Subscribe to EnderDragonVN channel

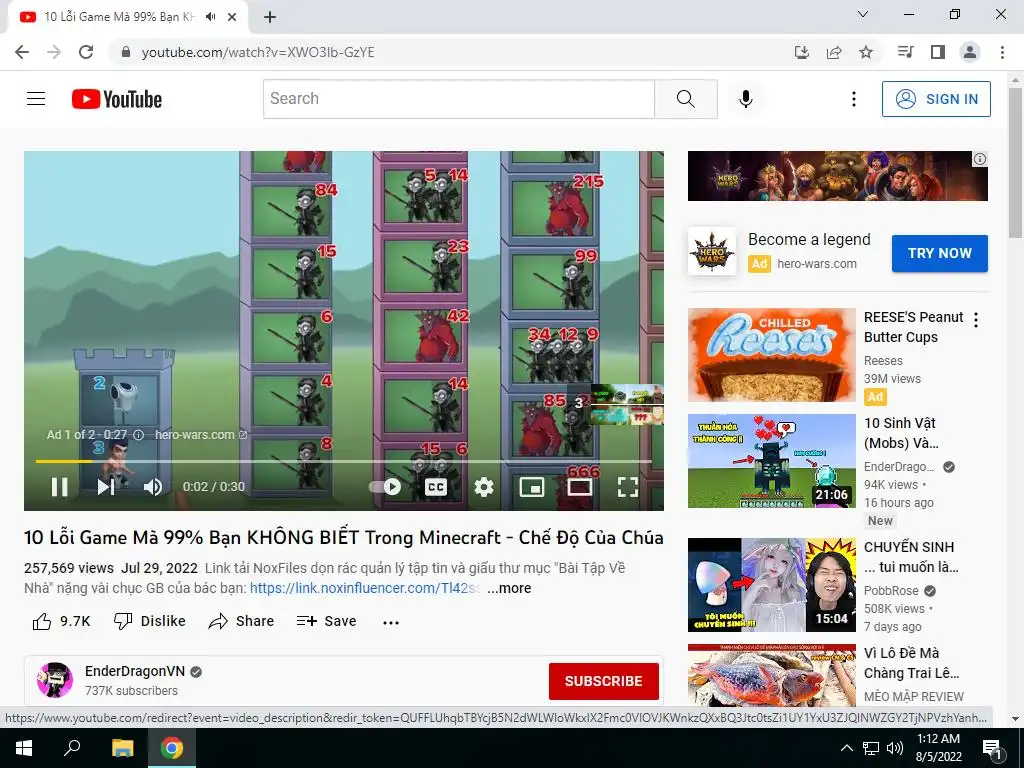pyautogui.click(x=603, y=681)
